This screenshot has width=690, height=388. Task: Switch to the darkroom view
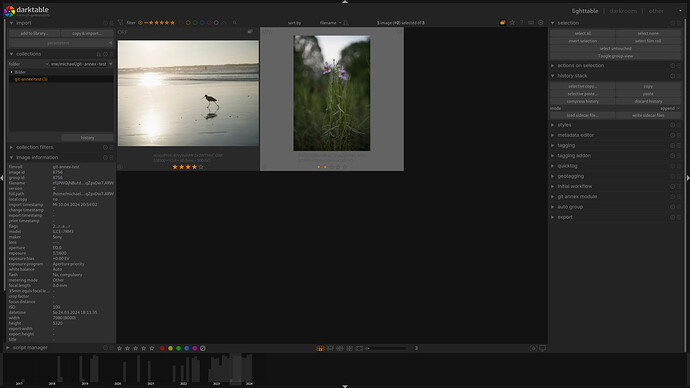pos(623,11)
